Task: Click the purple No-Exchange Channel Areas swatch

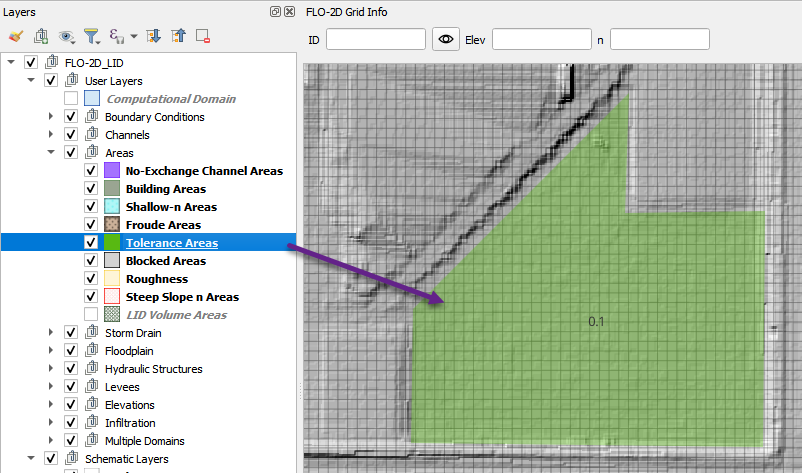Action: click(112, 171)
